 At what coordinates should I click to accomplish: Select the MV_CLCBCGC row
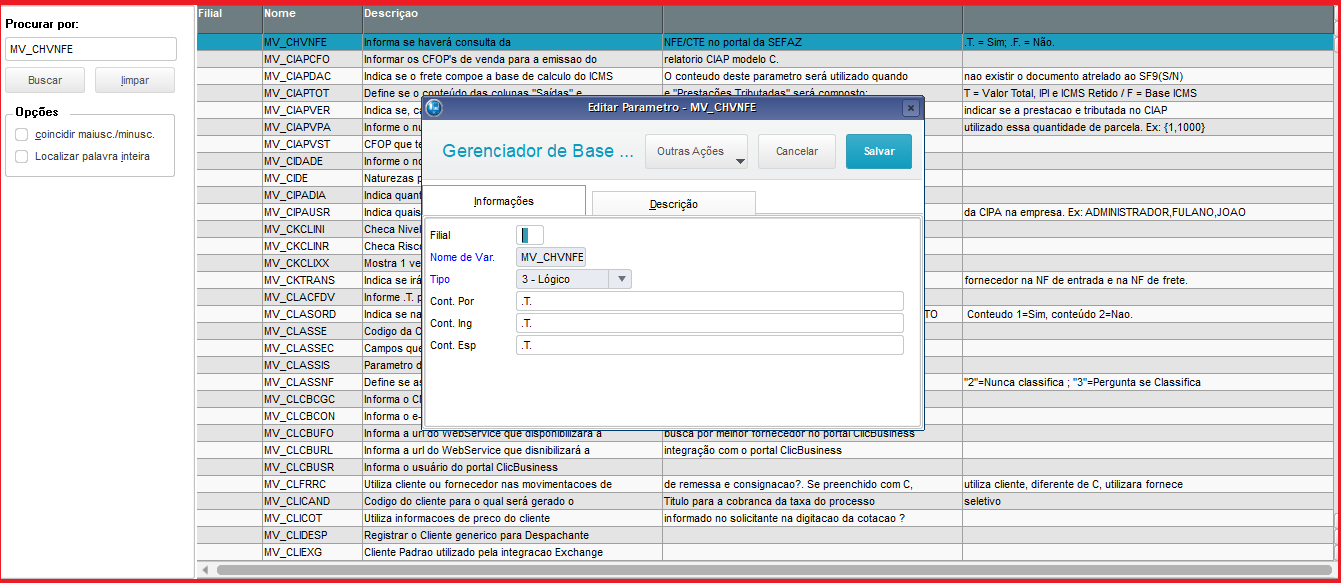(x=765, y=399)
